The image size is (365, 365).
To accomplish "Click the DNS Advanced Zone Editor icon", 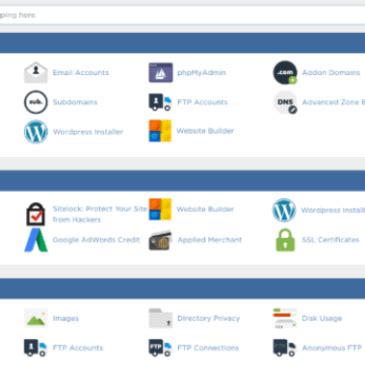I will pos(285,102).
